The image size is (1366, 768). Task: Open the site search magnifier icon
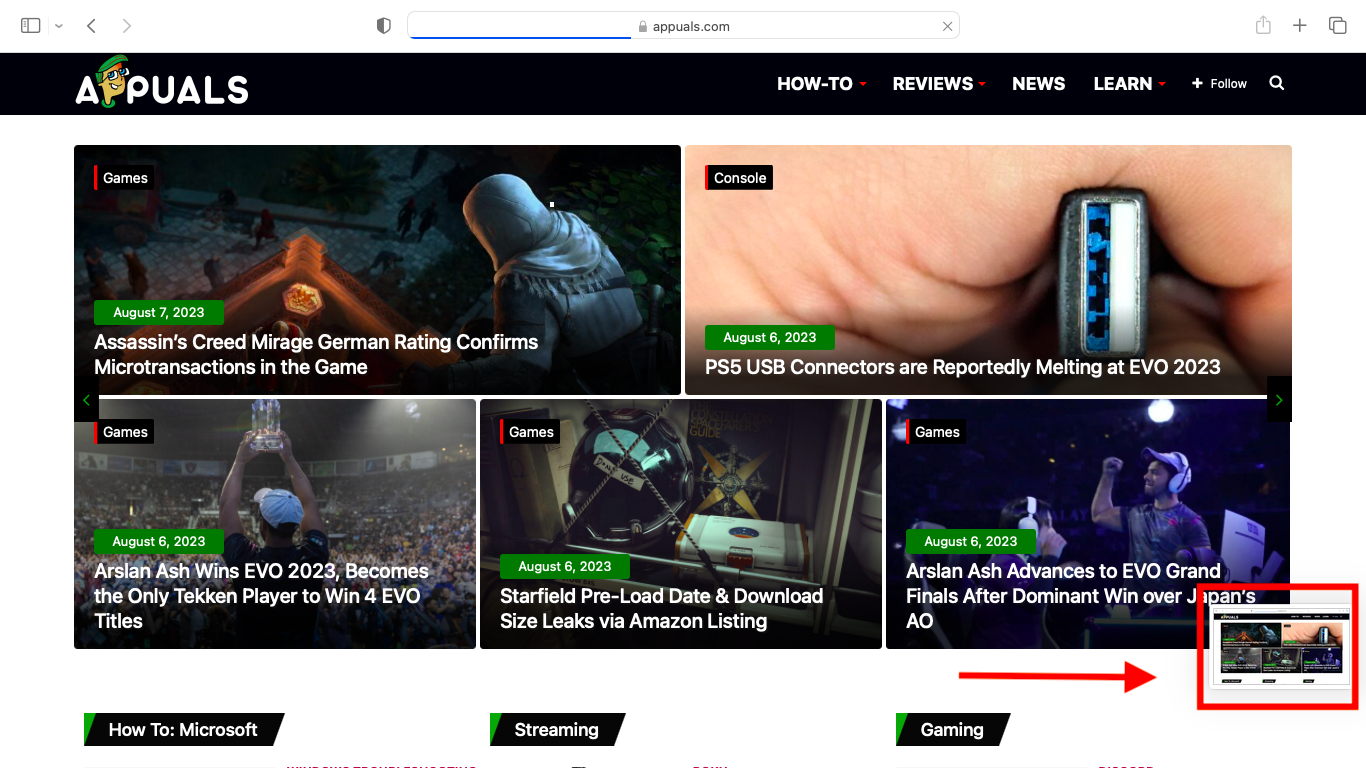(x=1276, y=83)
